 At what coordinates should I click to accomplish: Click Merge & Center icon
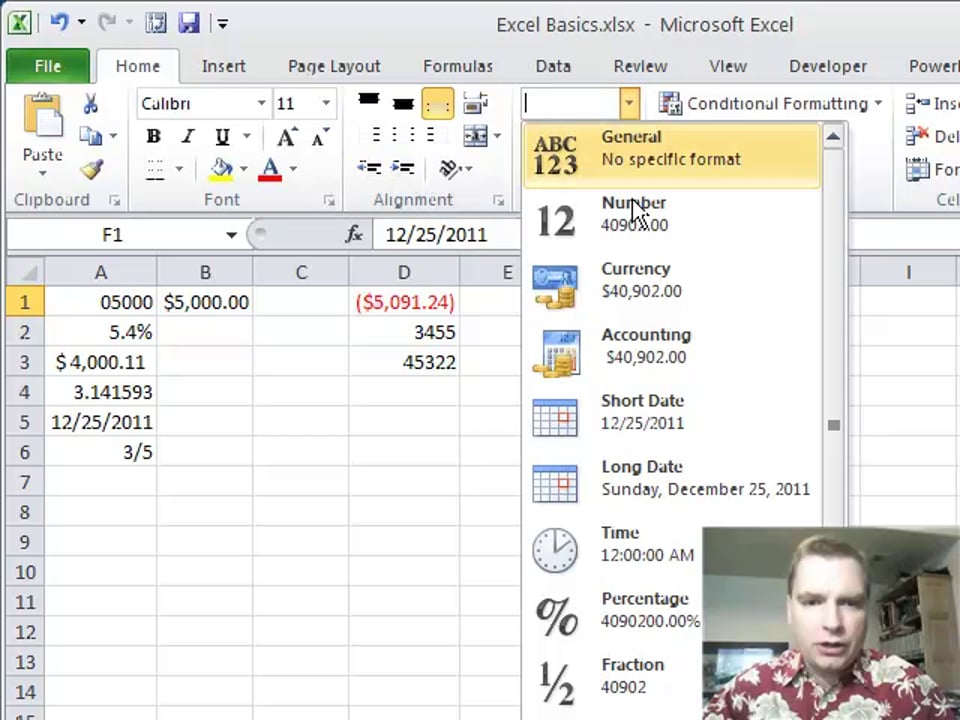(x=475, y=136)
